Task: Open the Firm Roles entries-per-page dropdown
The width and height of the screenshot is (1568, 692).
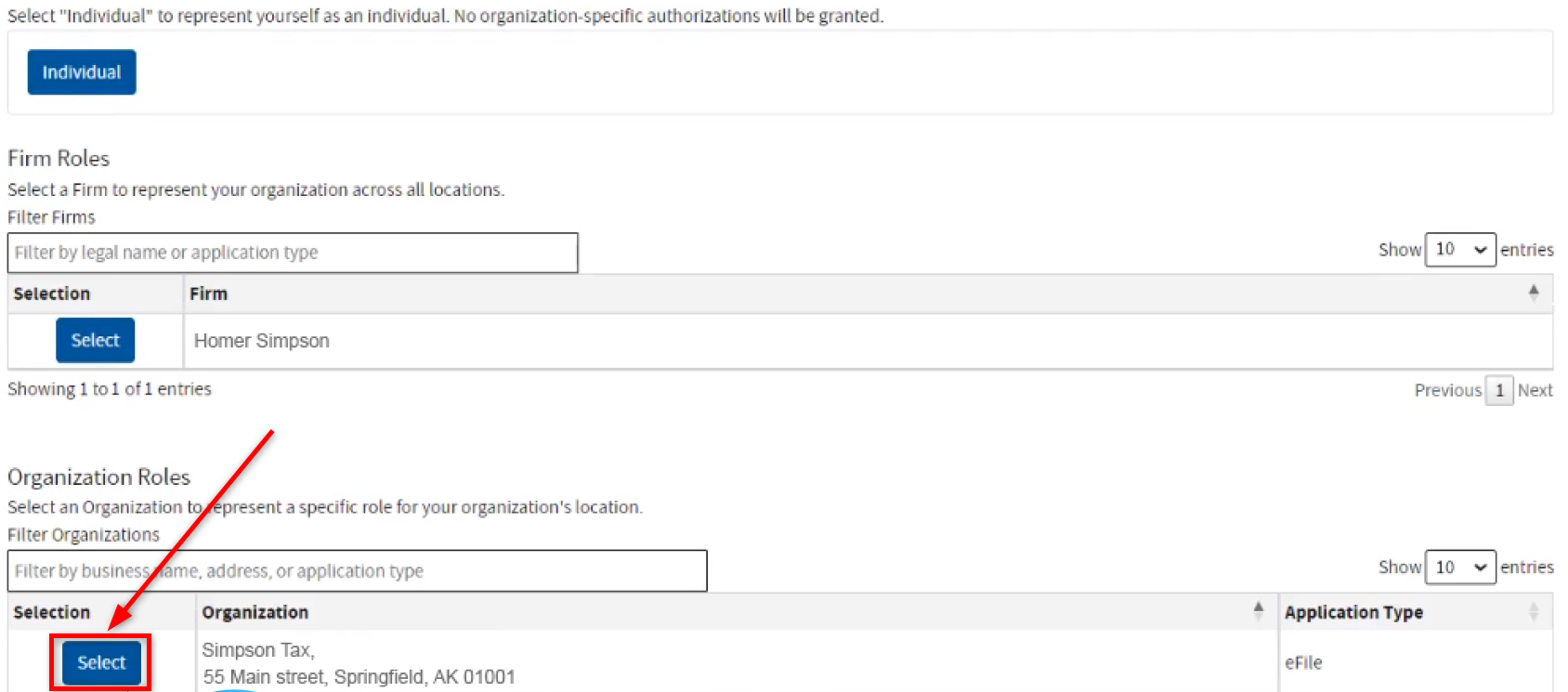Action: [x=1459, y=249]
